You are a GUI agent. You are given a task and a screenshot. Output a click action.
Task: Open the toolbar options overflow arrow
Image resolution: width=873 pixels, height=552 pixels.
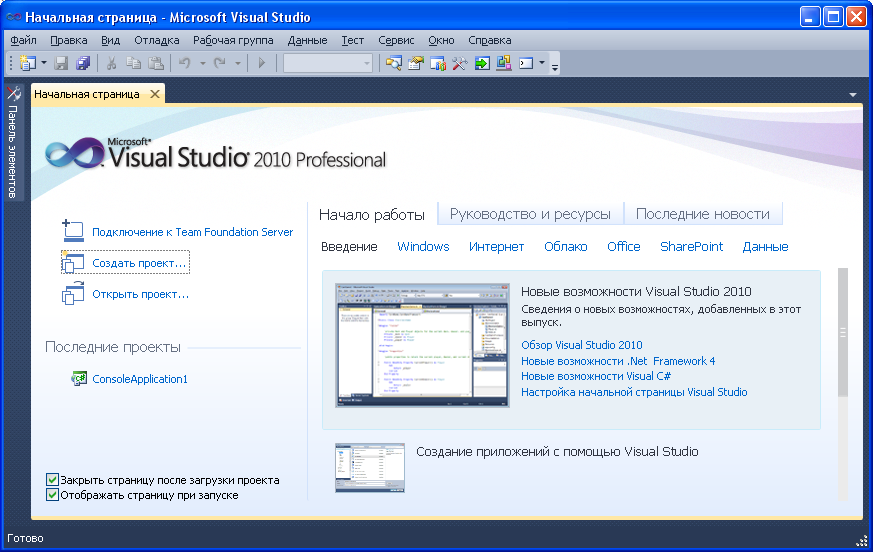tap(555, 66)
